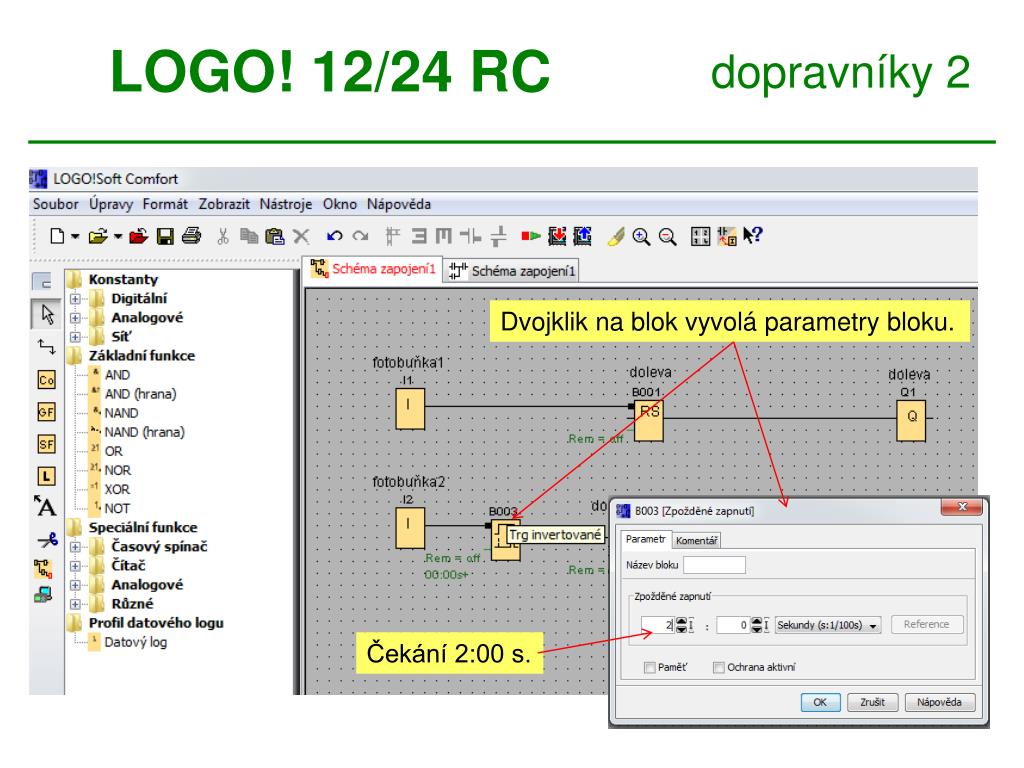Select the Co constants tool

click(46, 379)
